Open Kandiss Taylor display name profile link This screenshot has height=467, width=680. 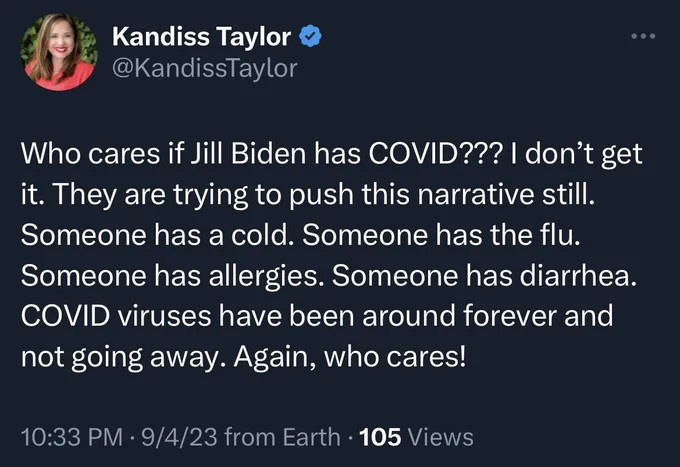tap(202, 38)
